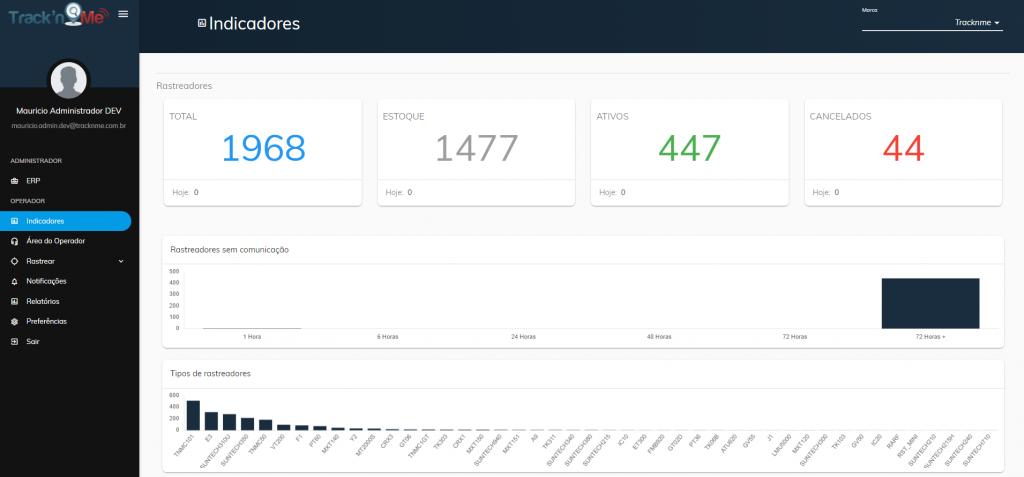The width and height of the screenshot is (1024, 477).
Task: Open the Marca Tracknme dropdown
Action: pyautogui.click(x=932, y=23)
